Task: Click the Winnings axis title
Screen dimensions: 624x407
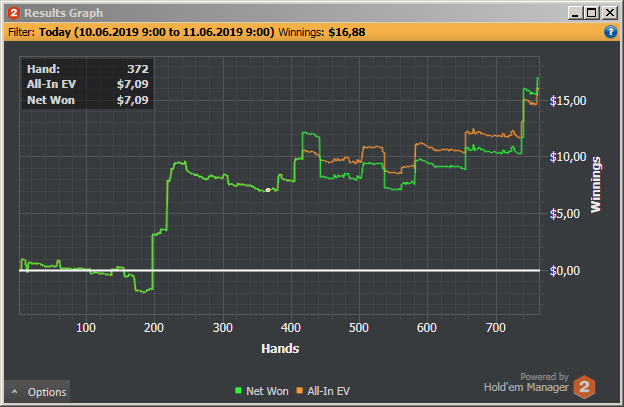Action: point(595,185)
